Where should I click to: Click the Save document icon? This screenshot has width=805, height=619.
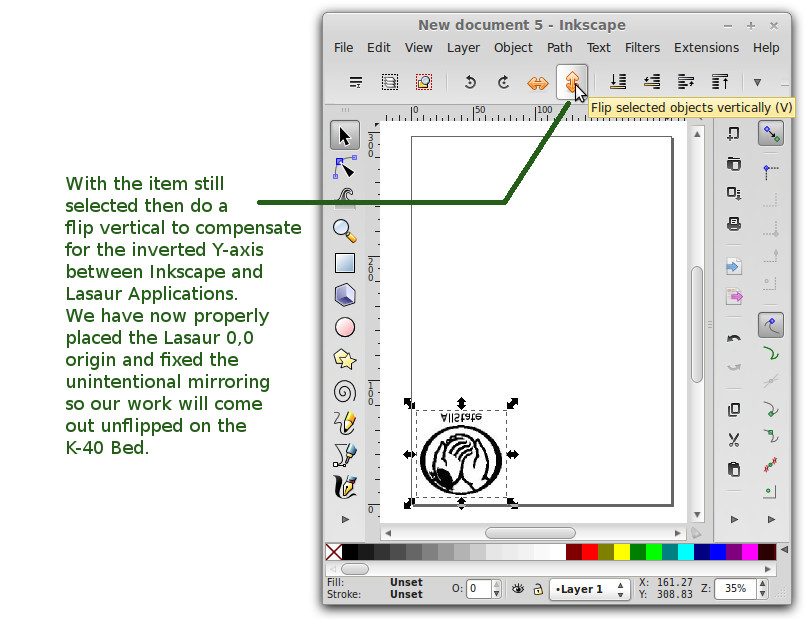(734, 193)
